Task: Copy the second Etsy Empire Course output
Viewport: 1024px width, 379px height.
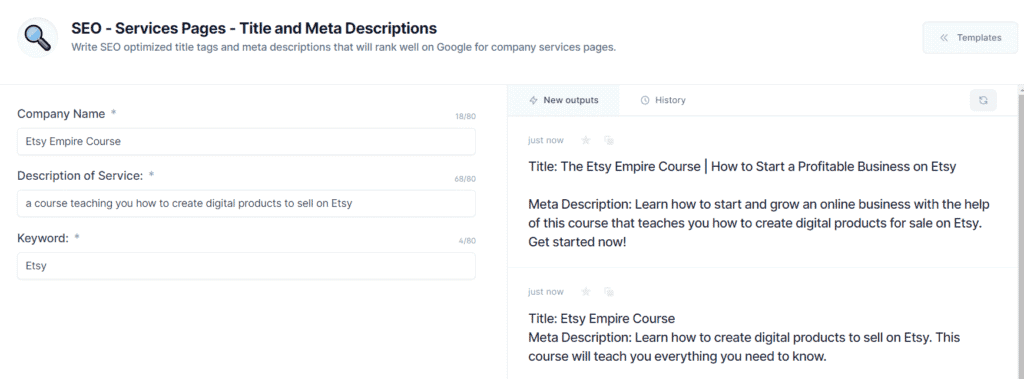Action: (x=609, y=291)
